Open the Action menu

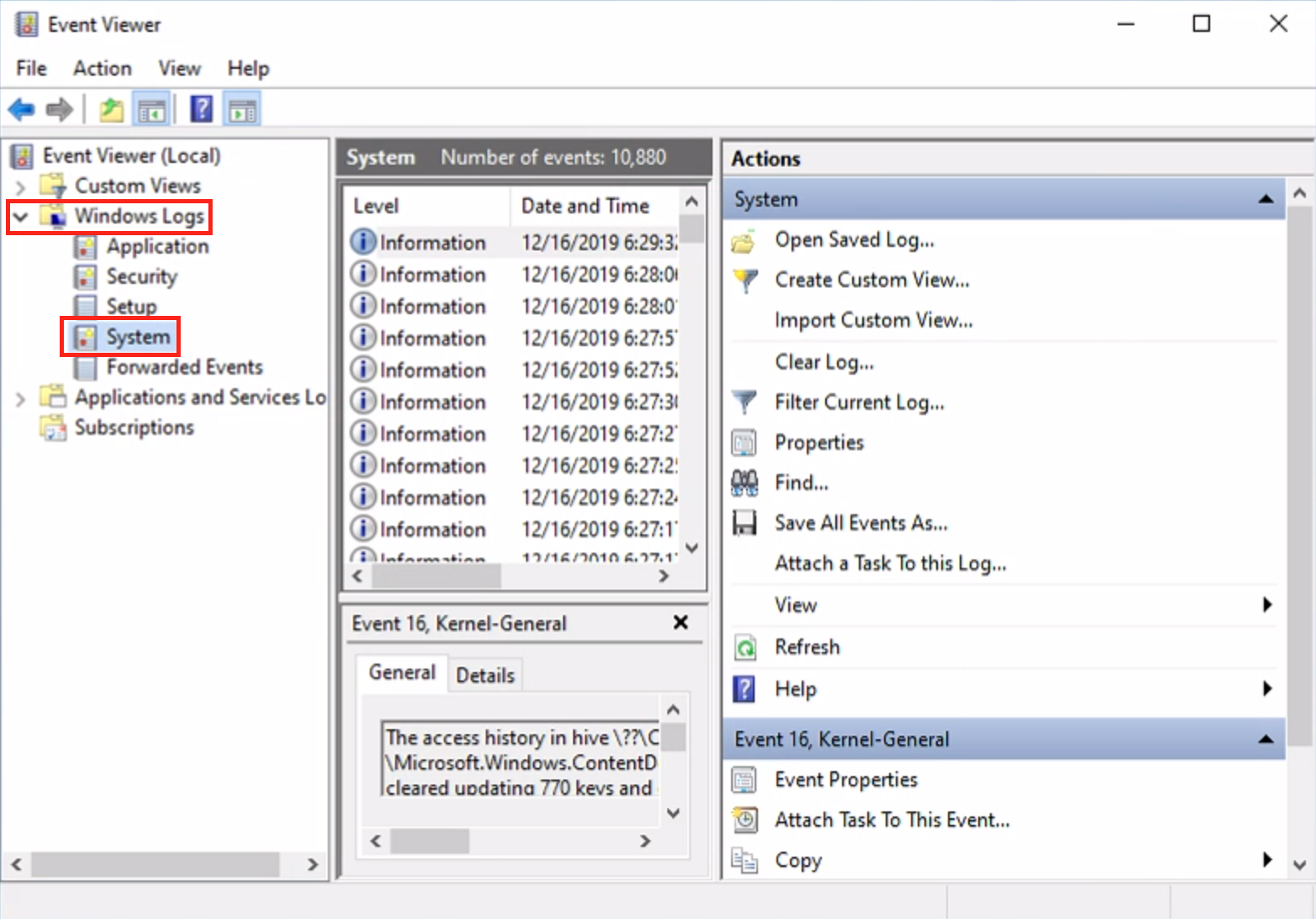[102, 68]
